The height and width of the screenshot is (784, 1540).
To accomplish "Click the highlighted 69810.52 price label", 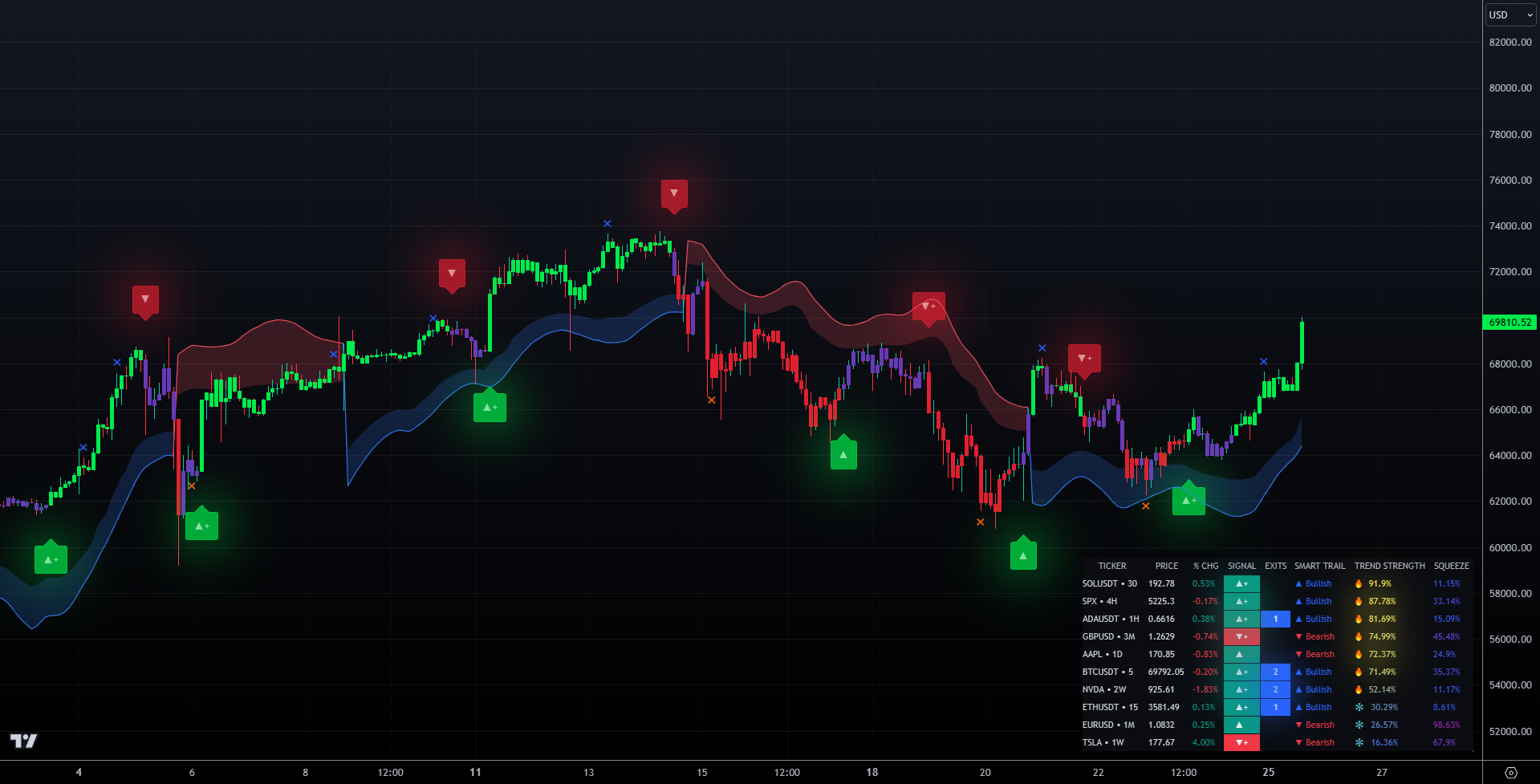I will click(1511, 323).
